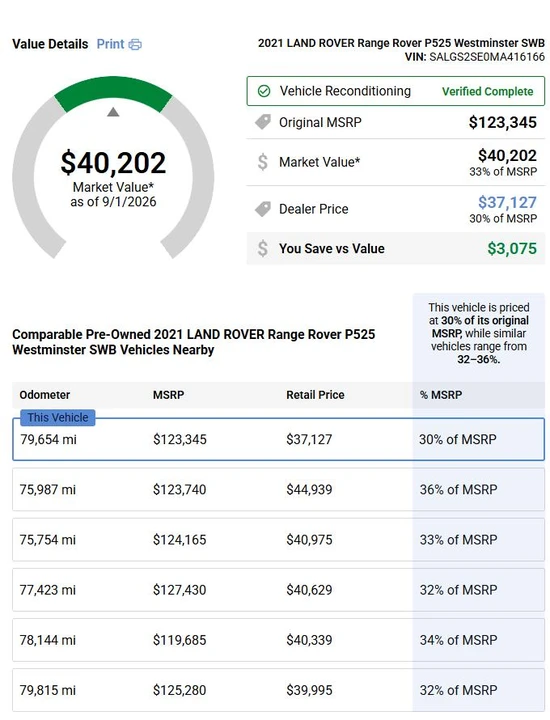The height and width of the screenshot is (720, 550).
Task: Click the % MSRP column header
Action: (441, 395)
